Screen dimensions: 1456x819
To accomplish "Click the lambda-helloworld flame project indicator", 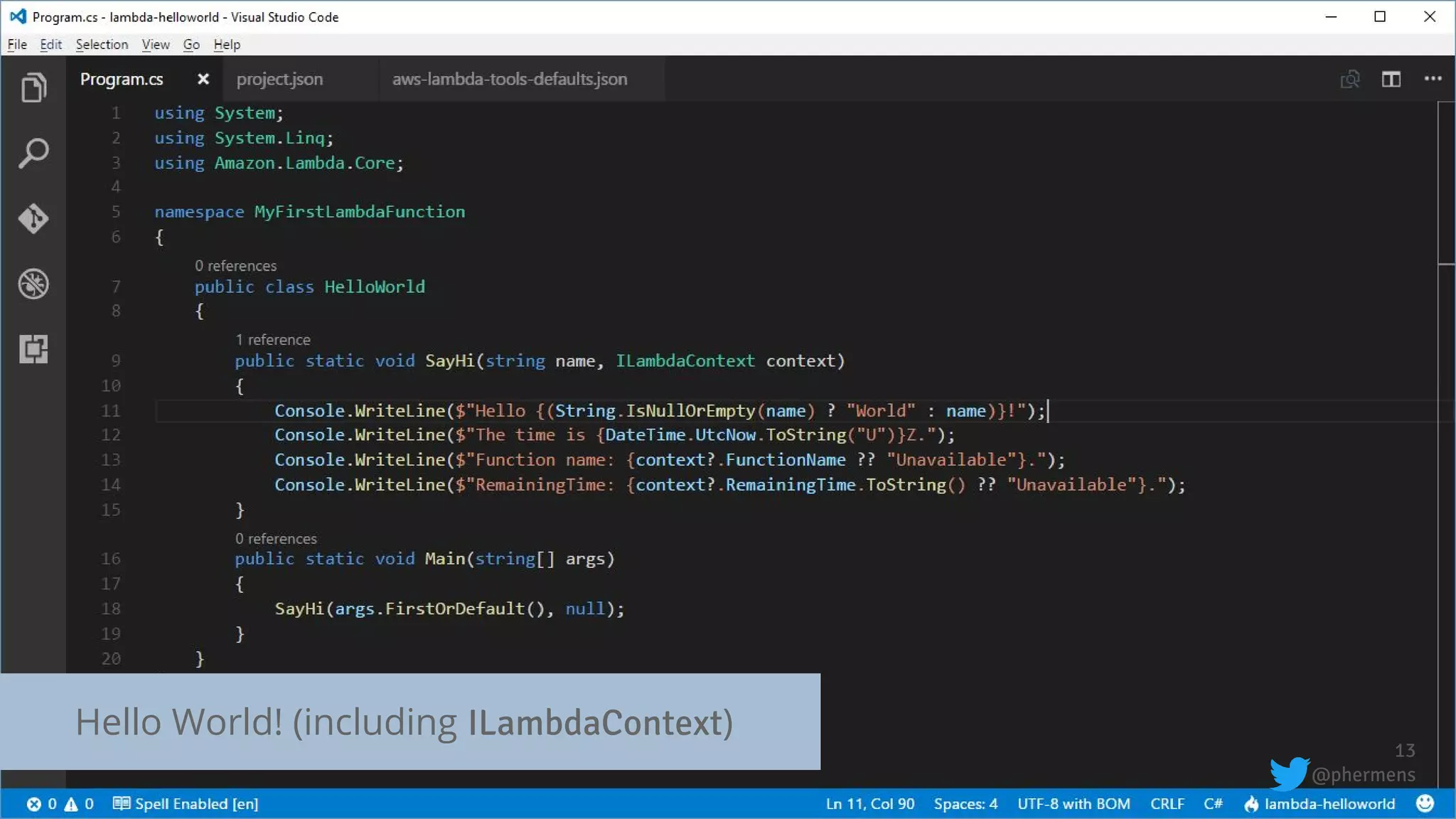I will pyautogui.click(x=1319, y=804).
